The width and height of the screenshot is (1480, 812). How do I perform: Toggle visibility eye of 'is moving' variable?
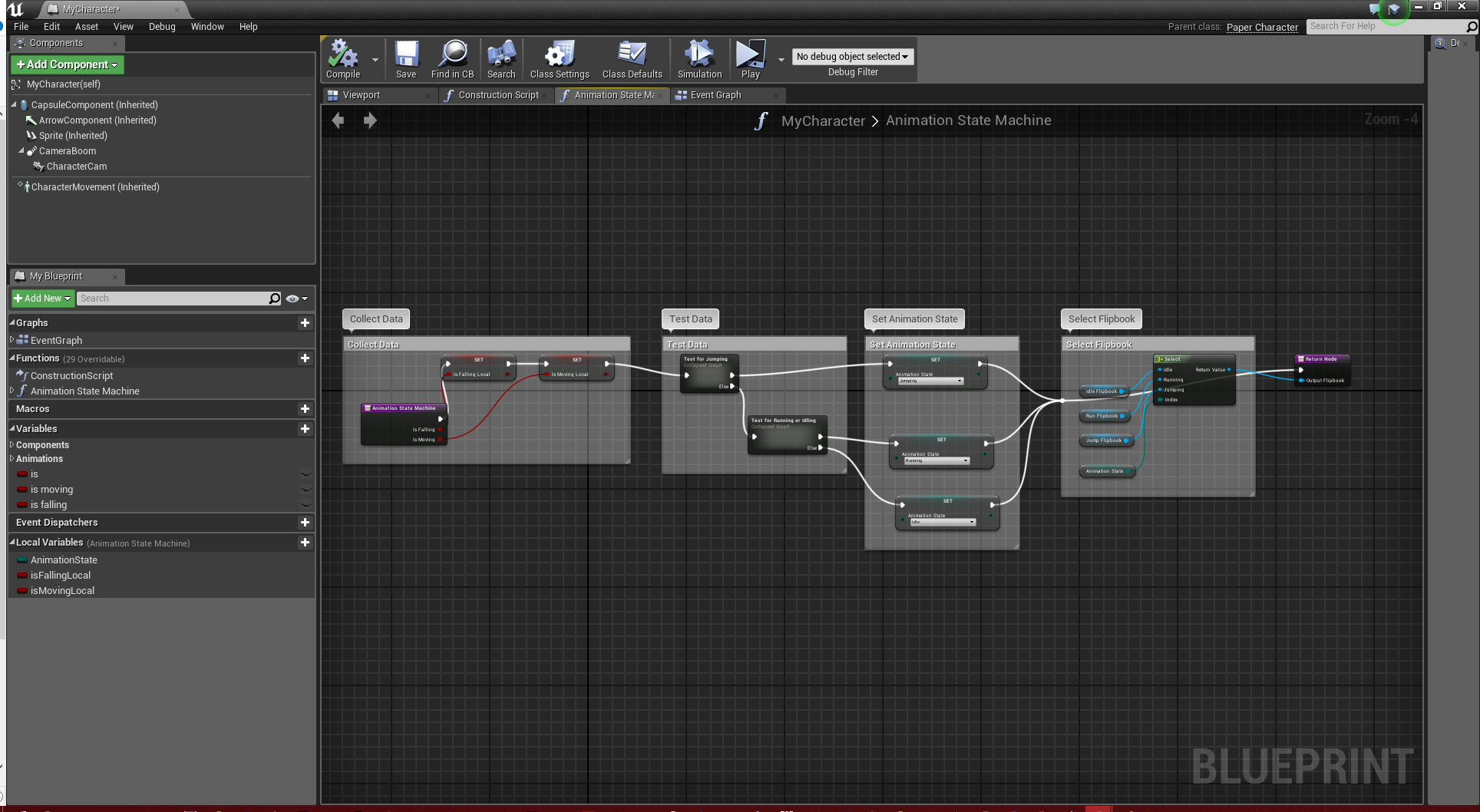click(x=306, y=490)
